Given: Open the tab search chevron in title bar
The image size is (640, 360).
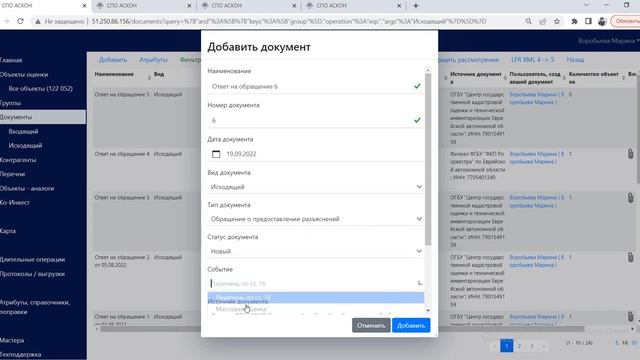Looking at the screenshot, I should [x=586, y=5].
